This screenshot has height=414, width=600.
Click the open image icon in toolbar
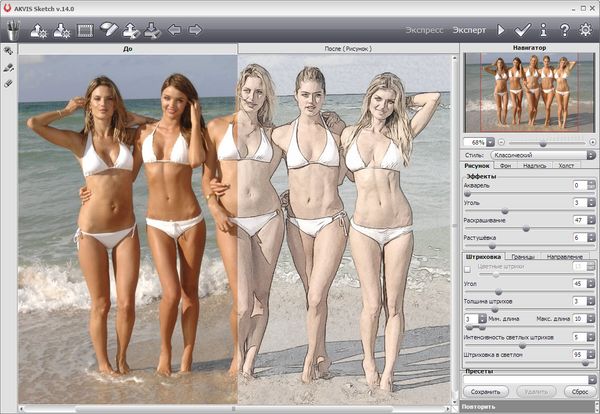pos(39,30)
